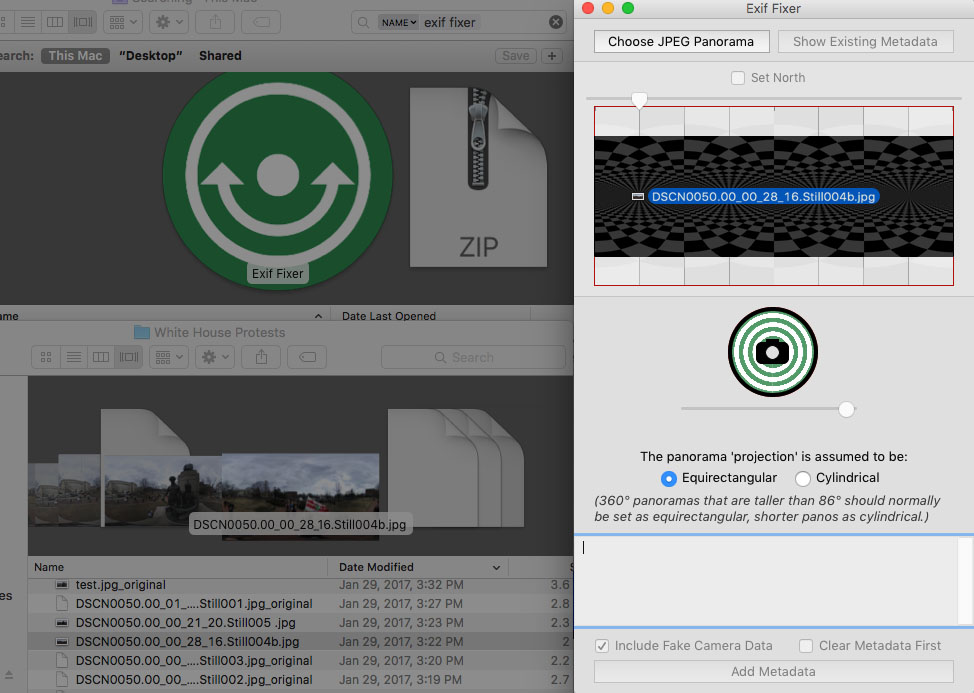
Task: Click the camera target icon in Exif Fixer
Action: coord(772,351)
